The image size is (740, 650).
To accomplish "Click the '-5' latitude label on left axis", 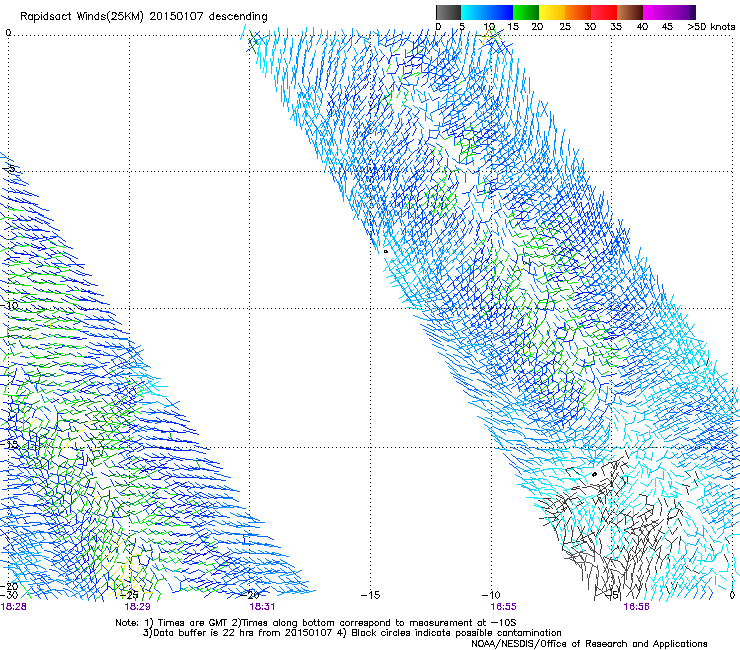I will click(8, 168).
